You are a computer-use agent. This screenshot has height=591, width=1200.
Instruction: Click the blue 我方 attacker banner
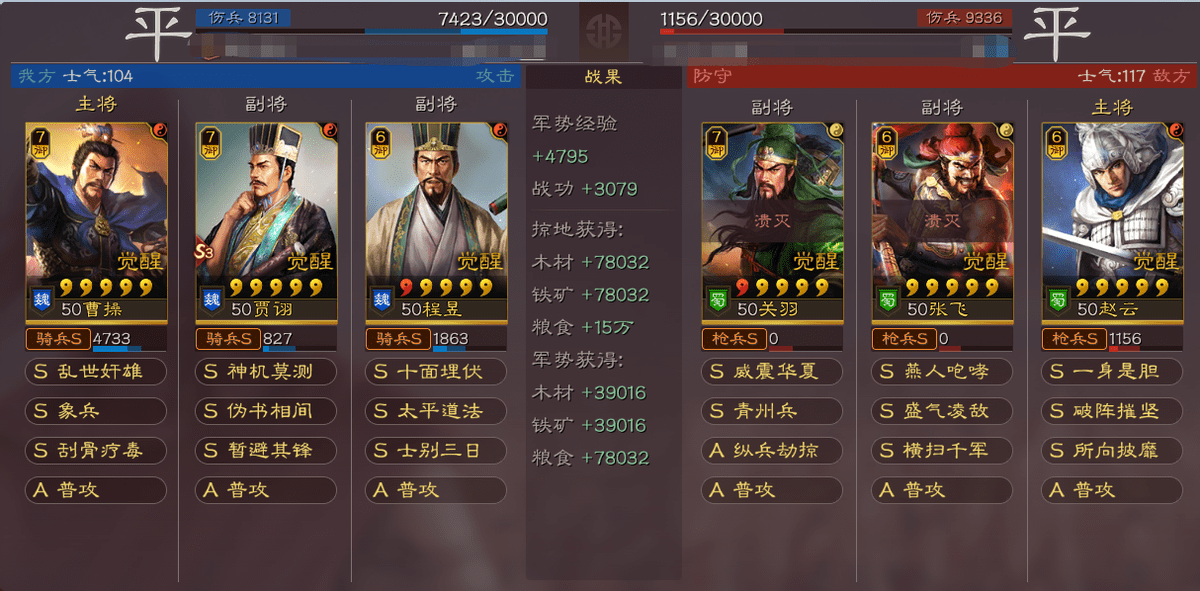tap(267, 76)
